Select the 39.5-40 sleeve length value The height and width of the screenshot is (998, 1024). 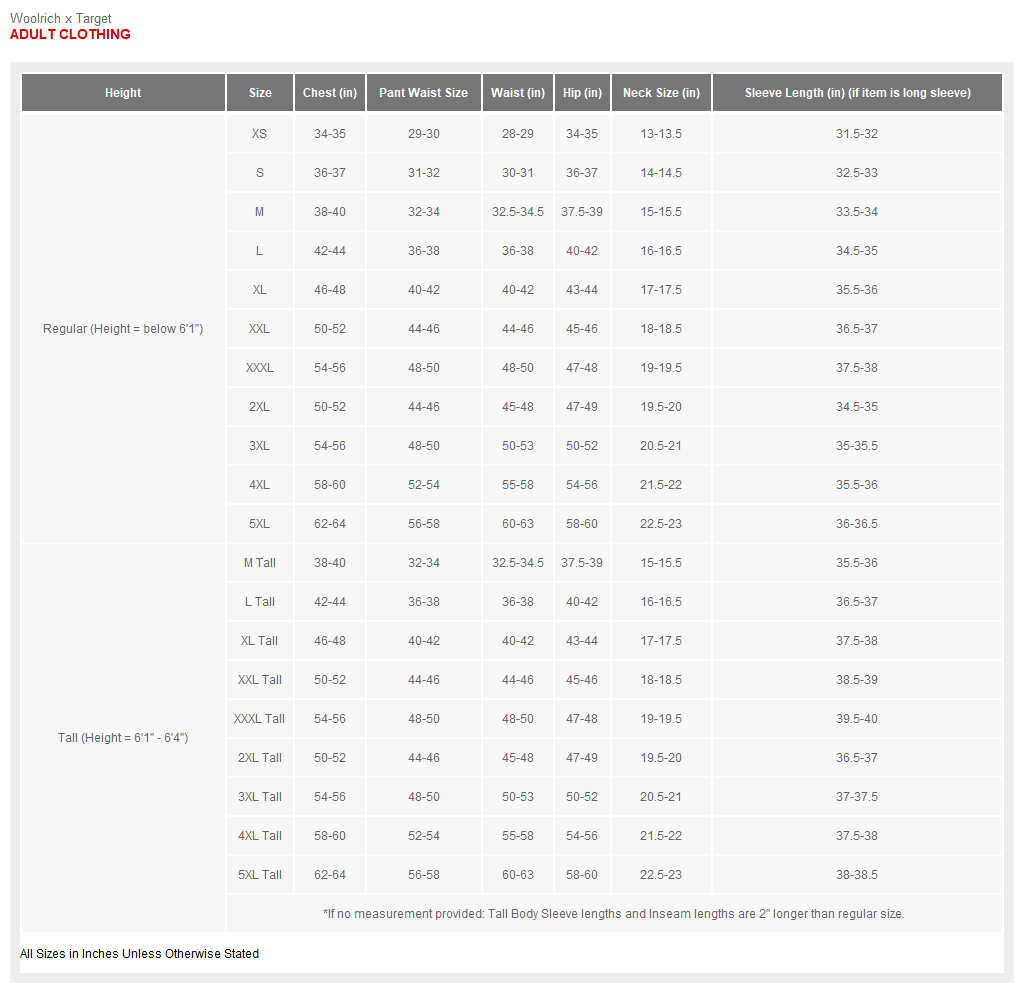[857, 719]
